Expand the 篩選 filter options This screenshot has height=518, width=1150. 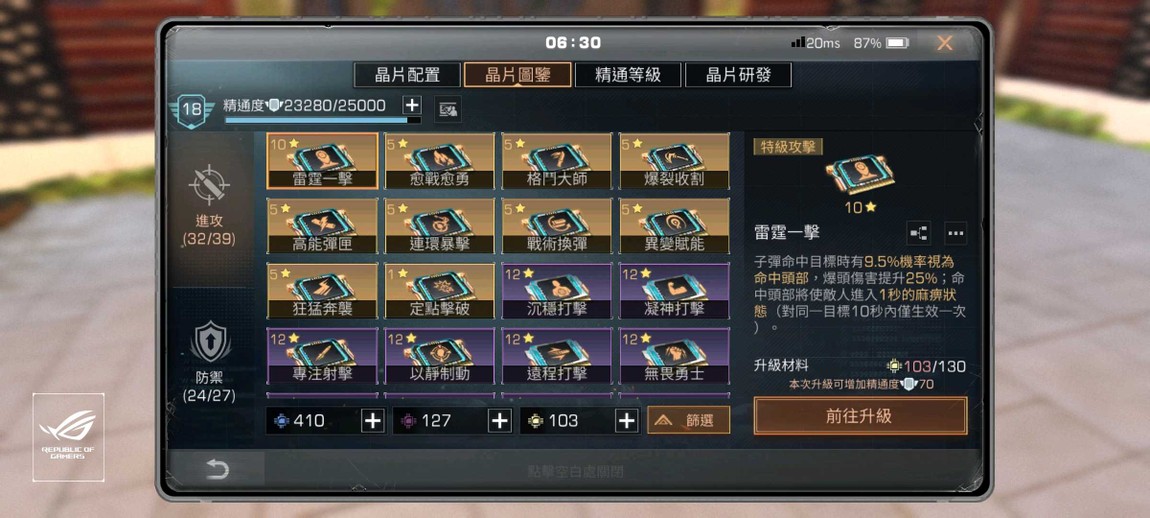pos(689,420)
